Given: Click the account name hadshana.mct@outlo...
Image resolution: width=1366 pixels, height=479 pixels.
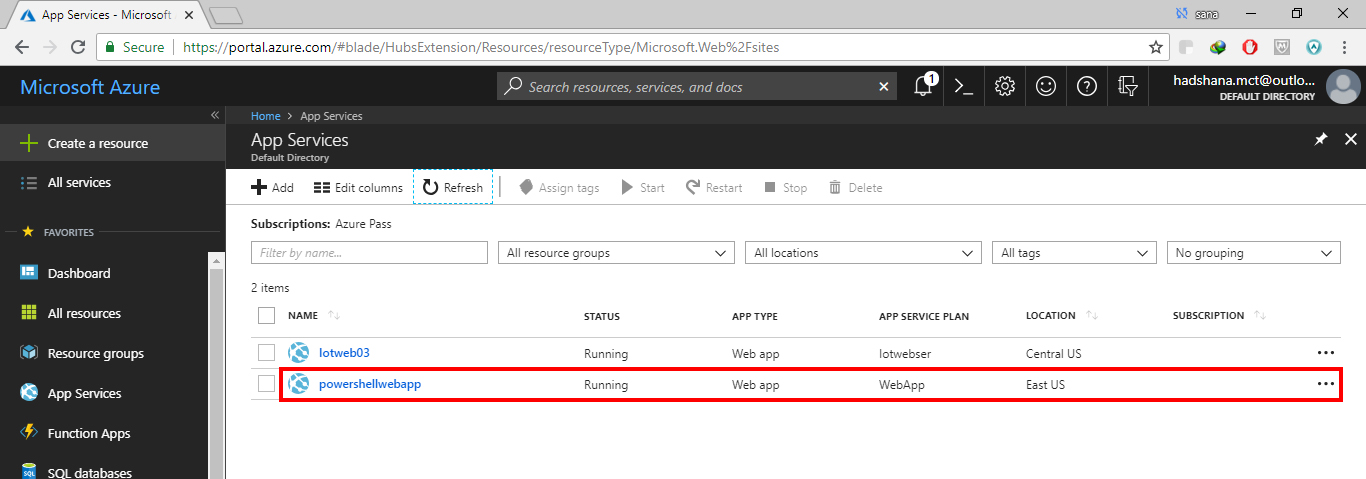Looking at the screenshot, I should [1244, 80].
